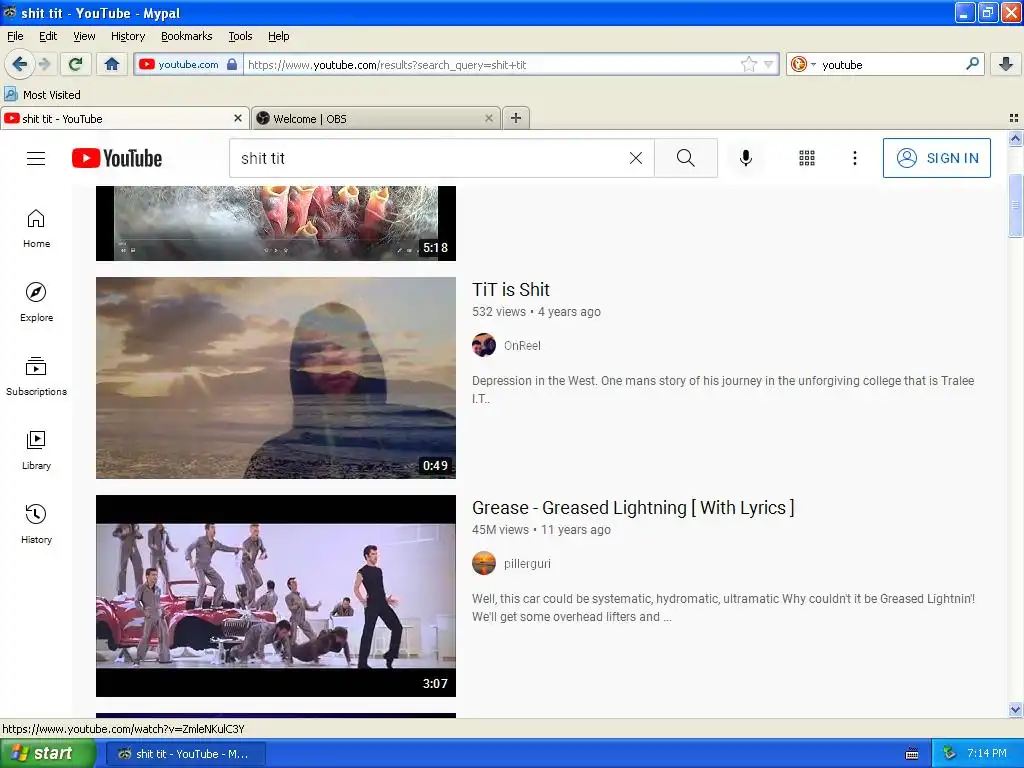Open Explore in YouTube sidebar
Screen dimensions: 1024x768
click(36, 302)
